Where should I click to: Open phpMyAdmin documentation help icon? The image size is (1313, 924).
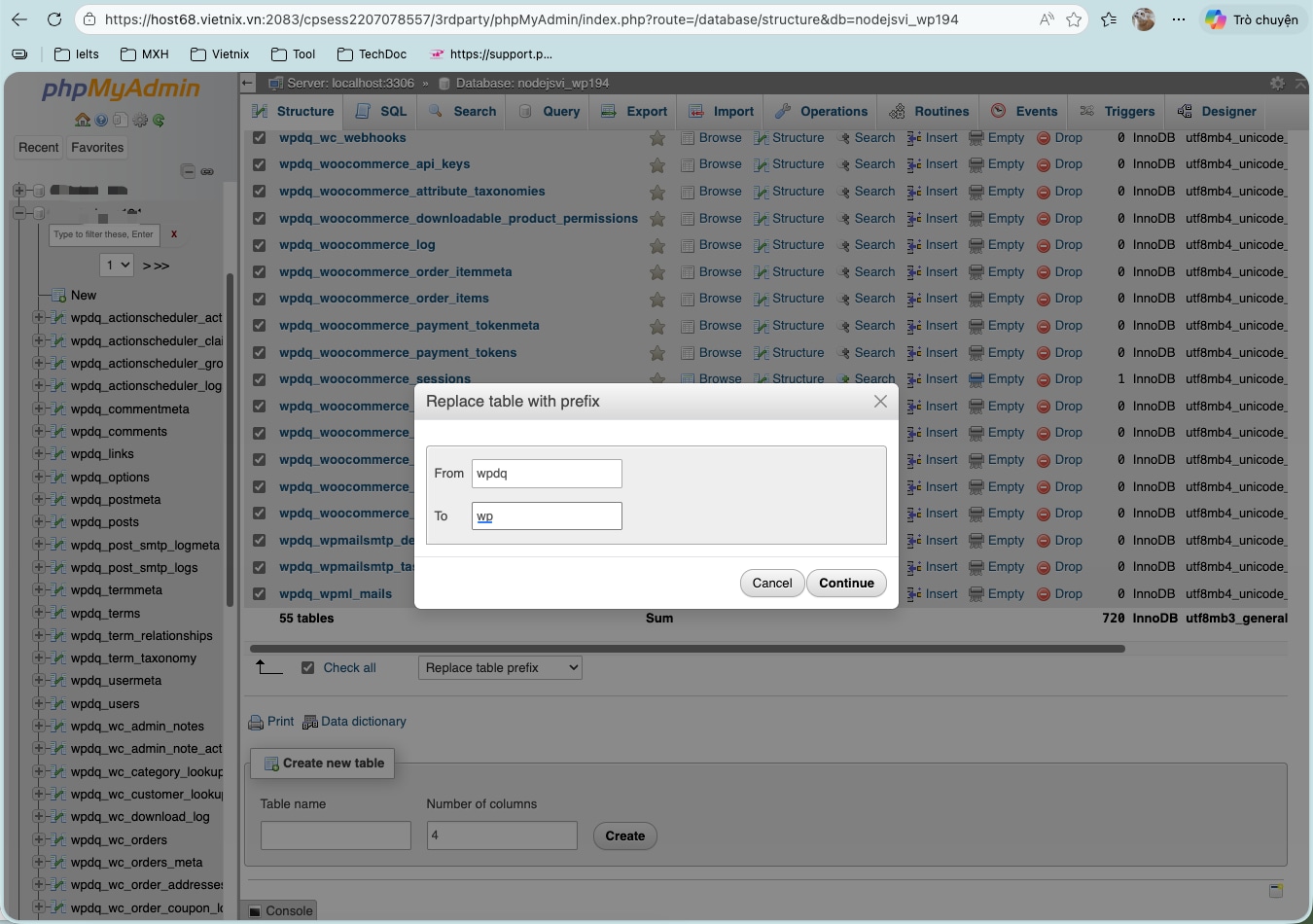point(101,121)
